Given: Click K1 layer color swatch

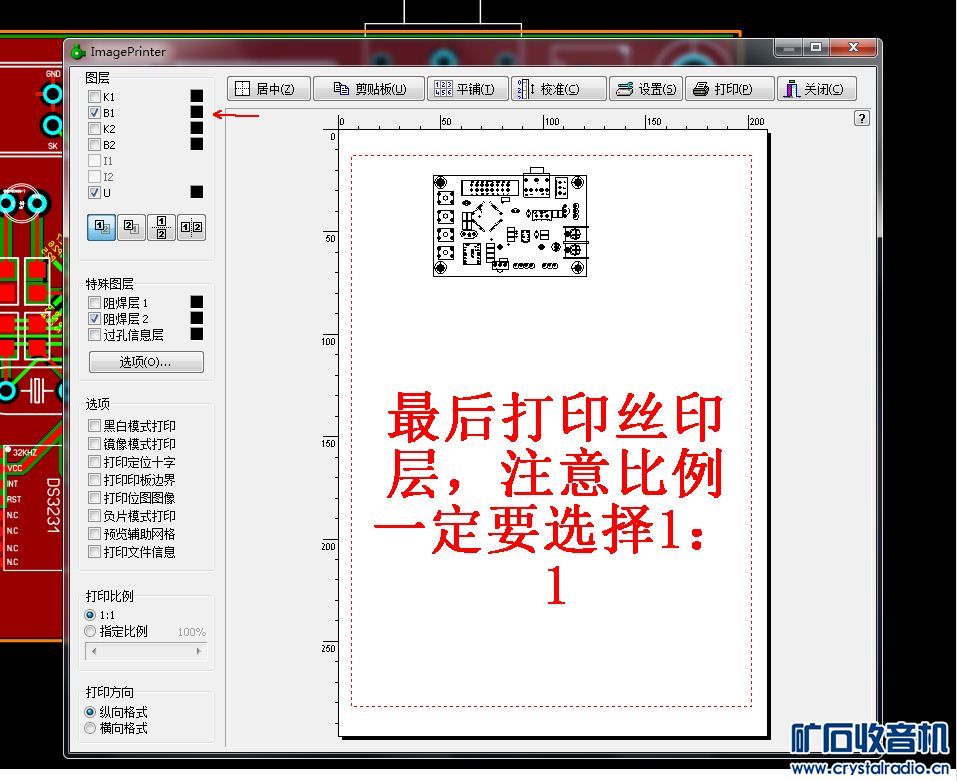Looking at the screenshot, I should pos(197,96).
